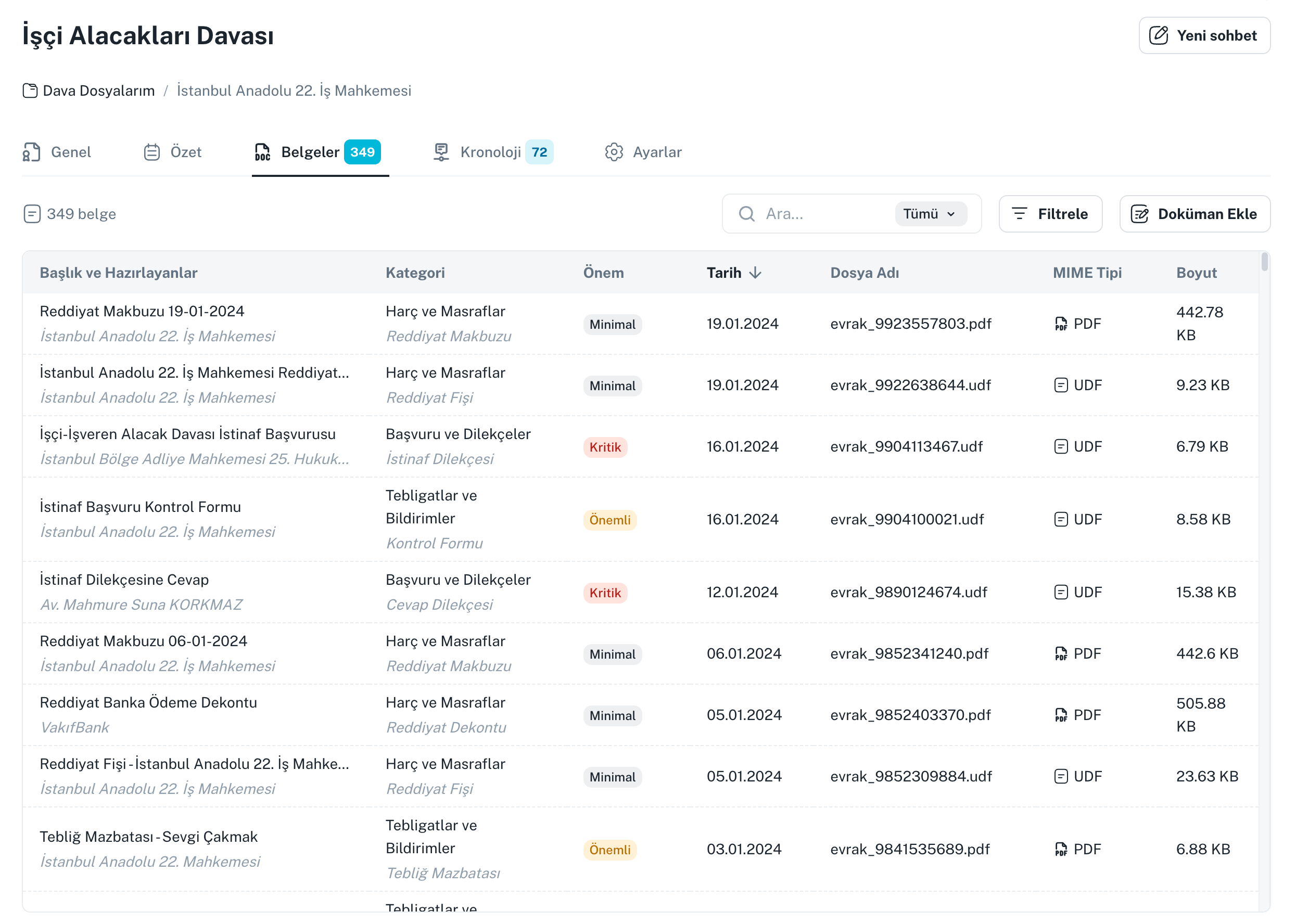Click the table's vertical scrollbar thumb
The height and width of the screenshot is (924, 1296).
[1264, 262]
